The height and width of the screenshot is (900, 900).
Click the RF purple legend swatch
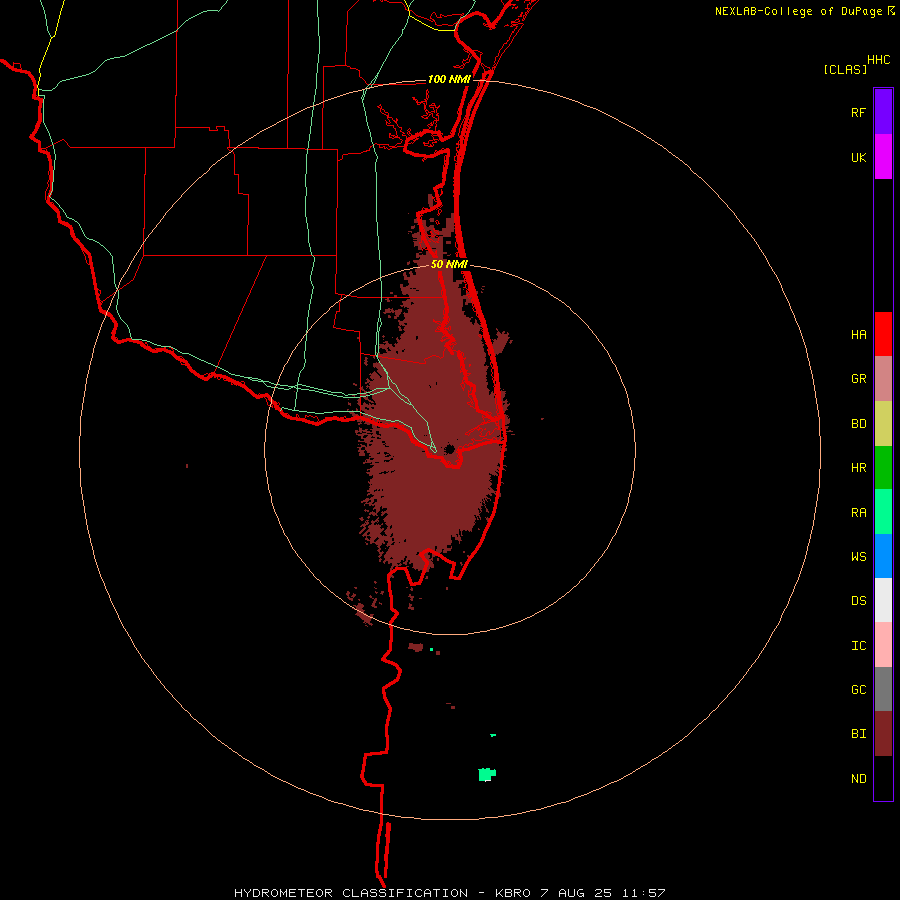883,112
